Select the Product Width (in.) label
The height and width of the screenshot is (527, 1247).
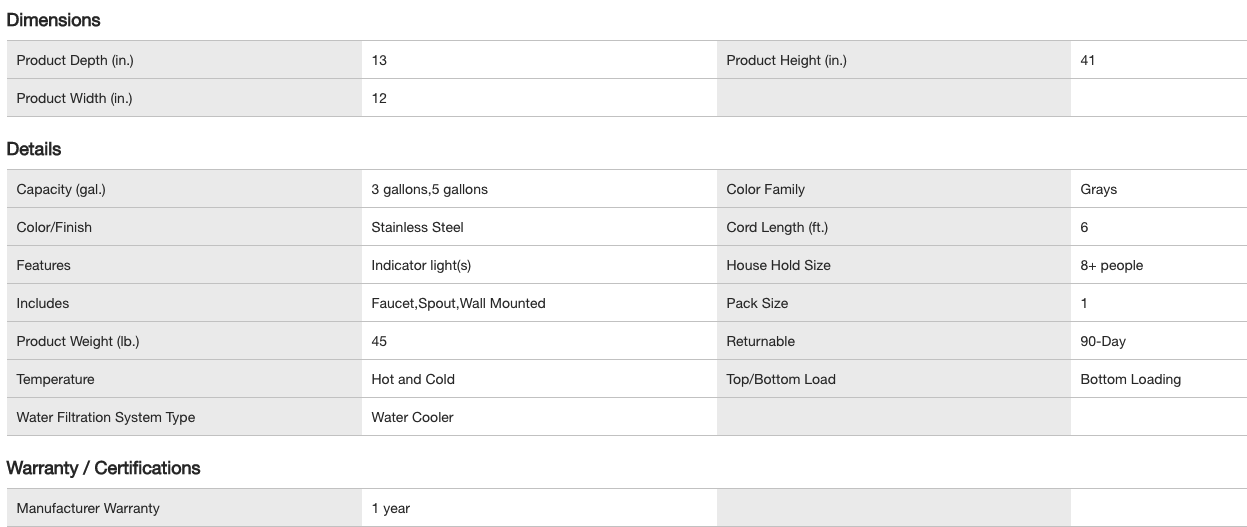[74, 98]
